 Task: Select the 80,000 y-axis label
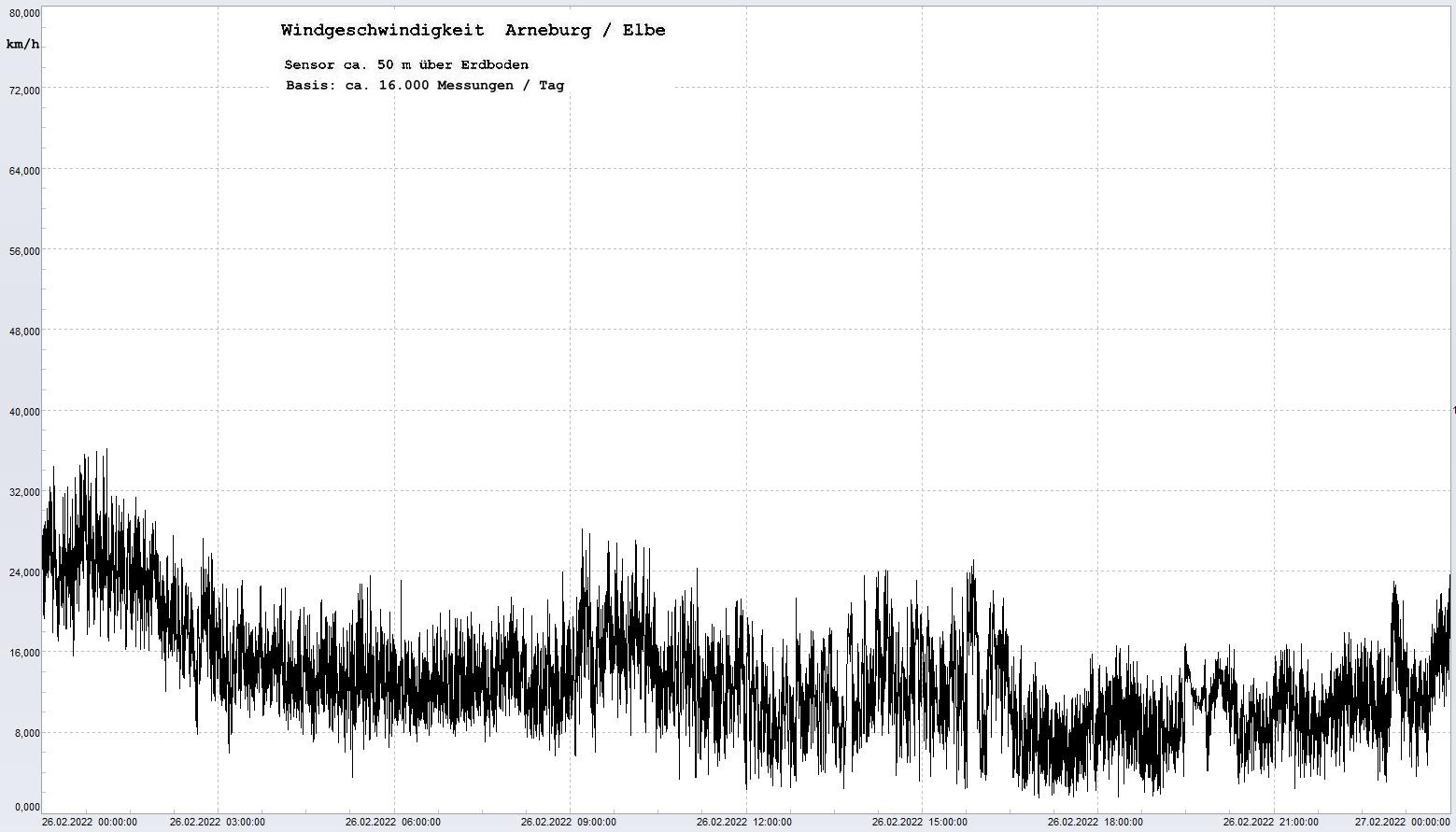(x=24, y=13)
